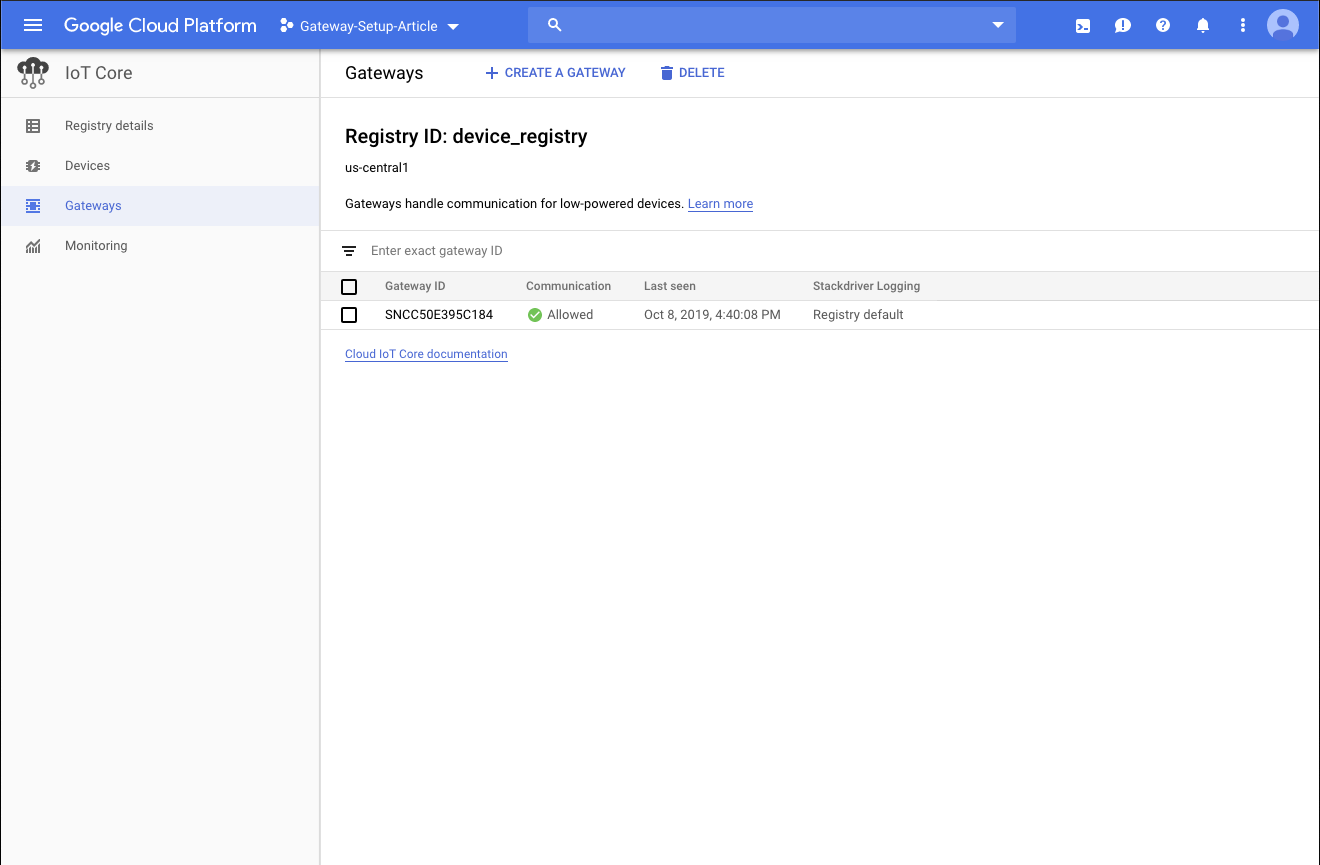Click the account avatar picture
Screen dimensions: 1320x865
click(1283, 25)
